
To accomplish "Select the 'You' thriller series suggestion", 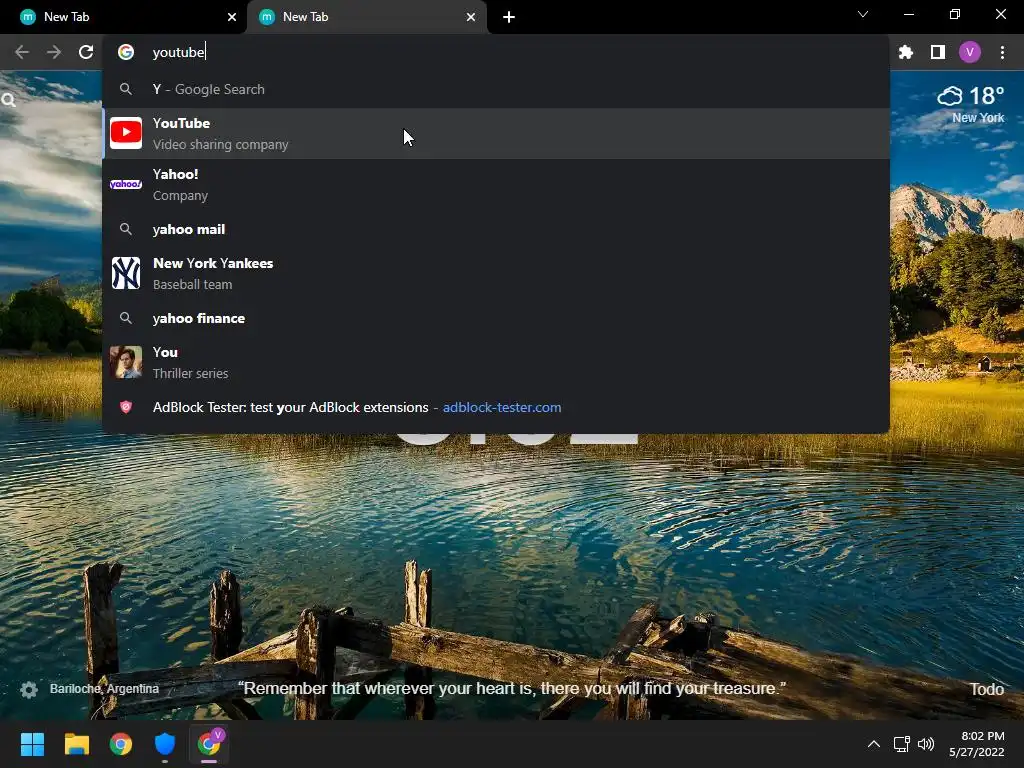I will coord(496,362).
